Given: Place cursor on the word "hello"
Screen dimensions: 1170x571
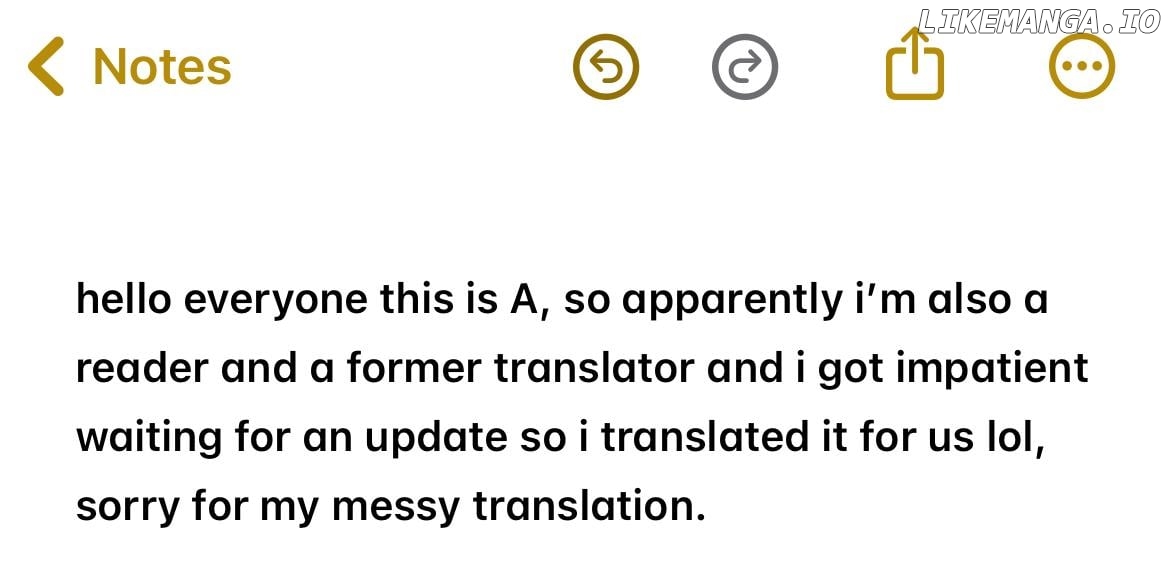Looking at the screenshot, I should pyautogui.click(x=123, y=299).
